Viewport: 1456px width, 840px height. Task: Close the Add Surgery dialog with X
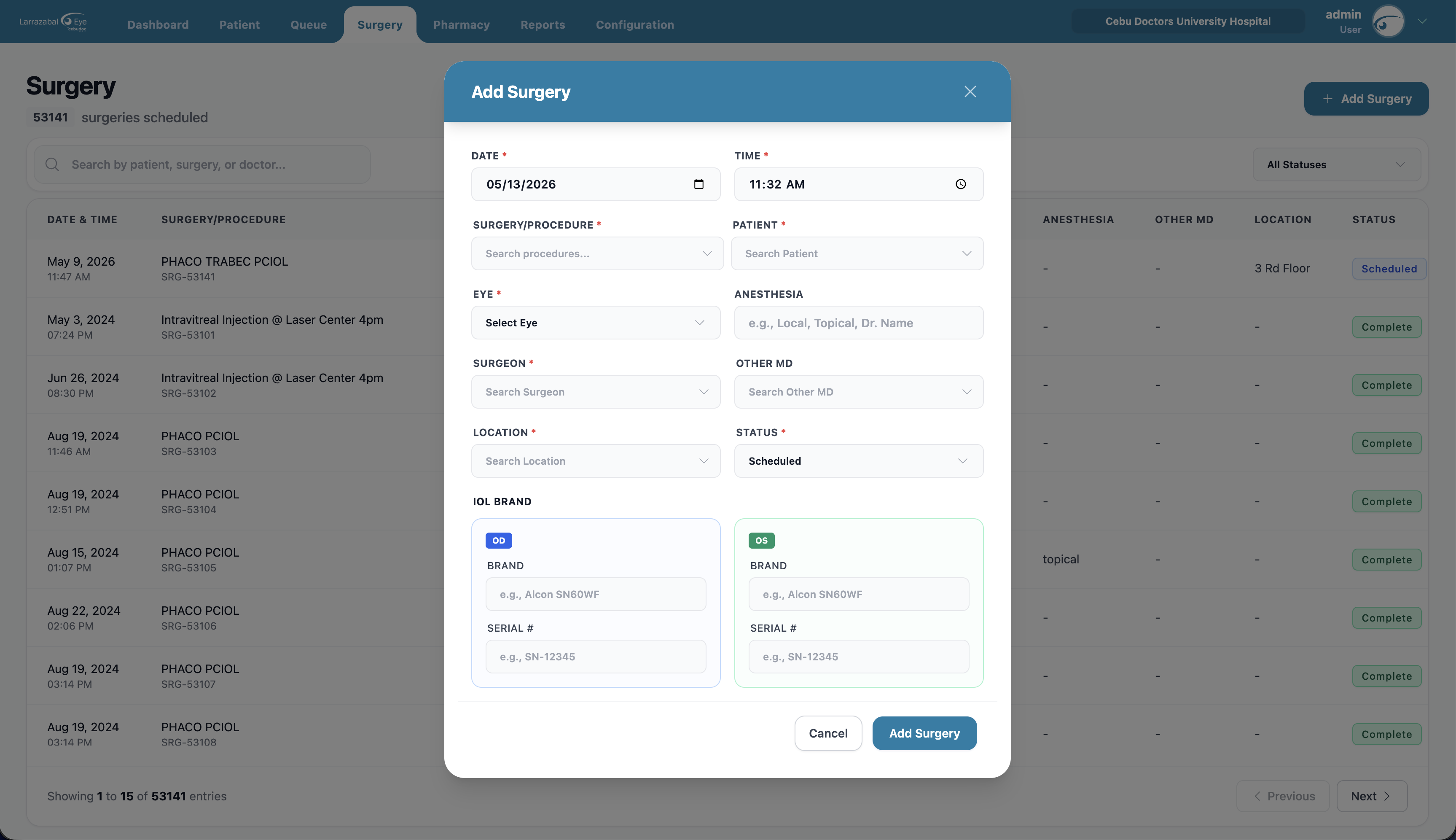970,92
